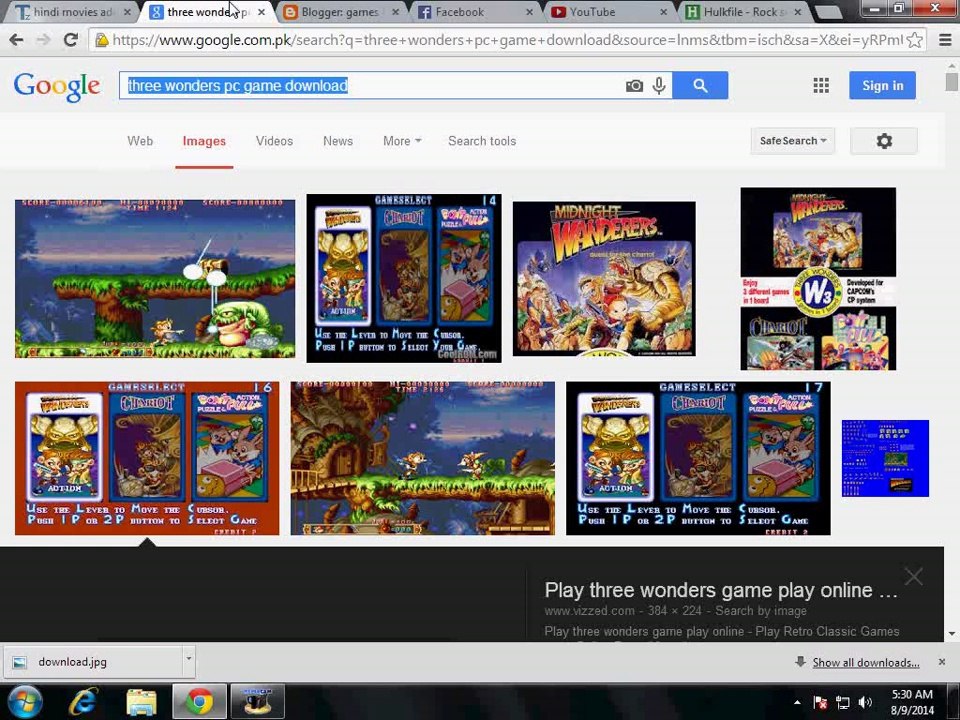Close the downloads bar
The height and width of the screenshot is (720, 960).
pos(942,662)
